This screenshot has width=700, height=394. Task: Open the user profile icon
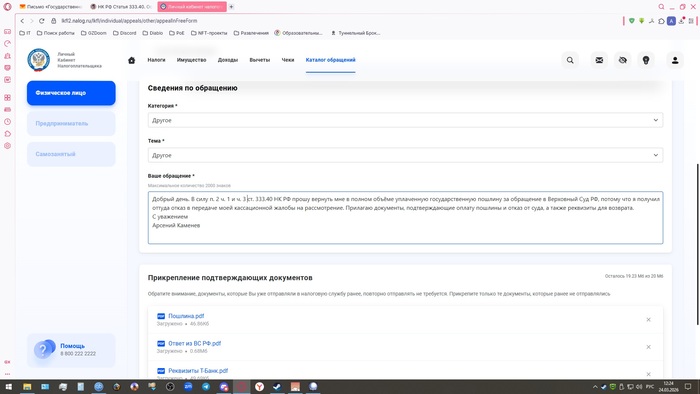[675, 60]
